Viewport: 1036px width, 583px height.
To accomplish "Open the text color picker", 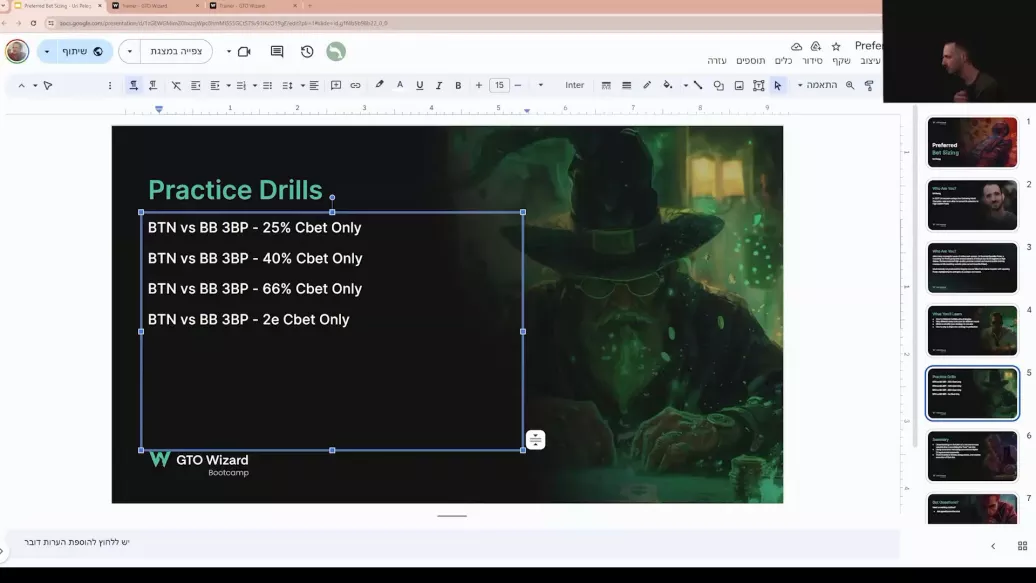I will pyautogui.click(x=400, y=85).
